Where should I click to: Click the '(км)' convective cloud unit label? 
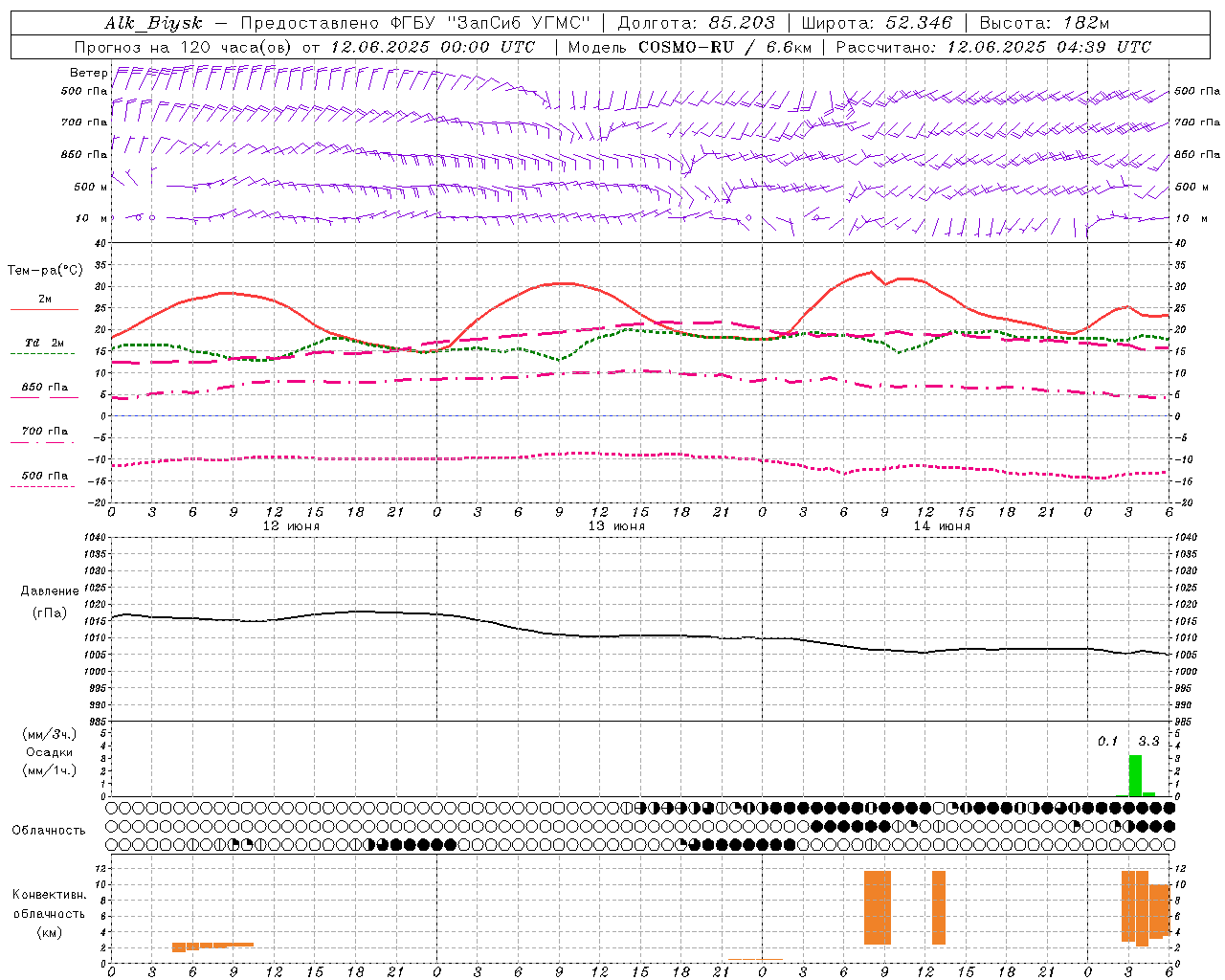50,932
